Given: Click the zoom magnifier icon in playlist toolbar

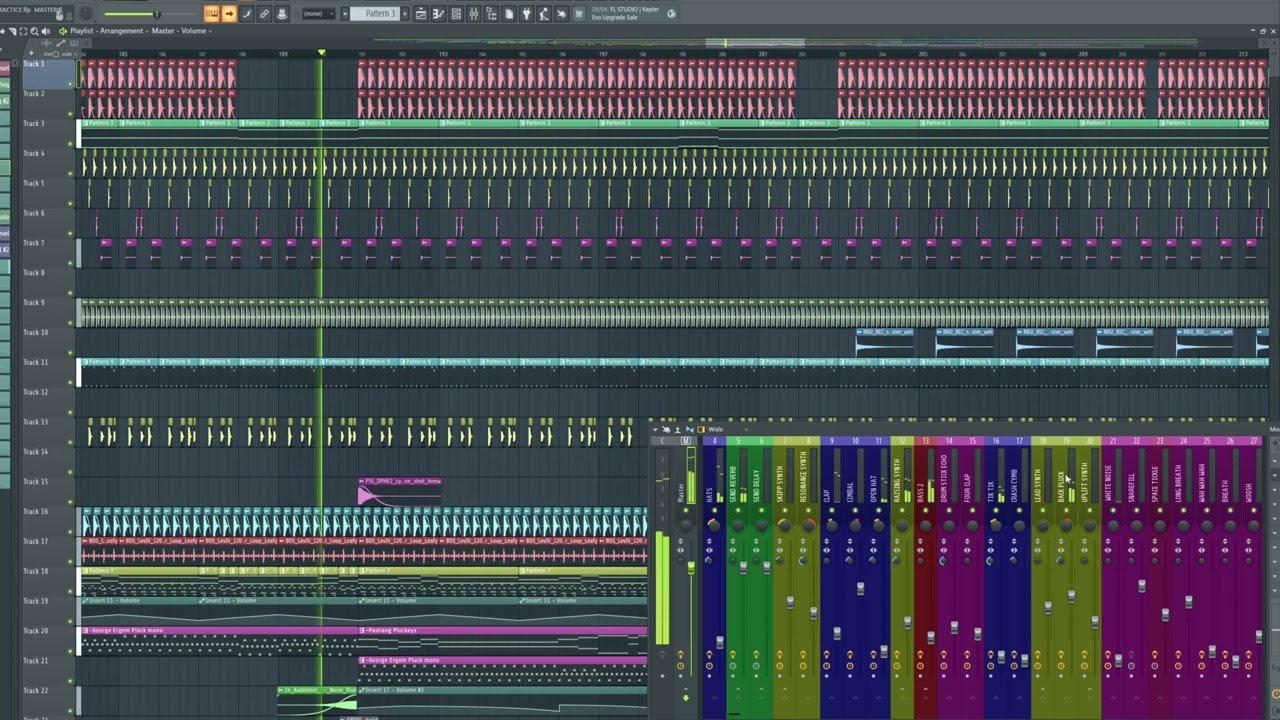Looking at the screenshot, I should point(34,31).
